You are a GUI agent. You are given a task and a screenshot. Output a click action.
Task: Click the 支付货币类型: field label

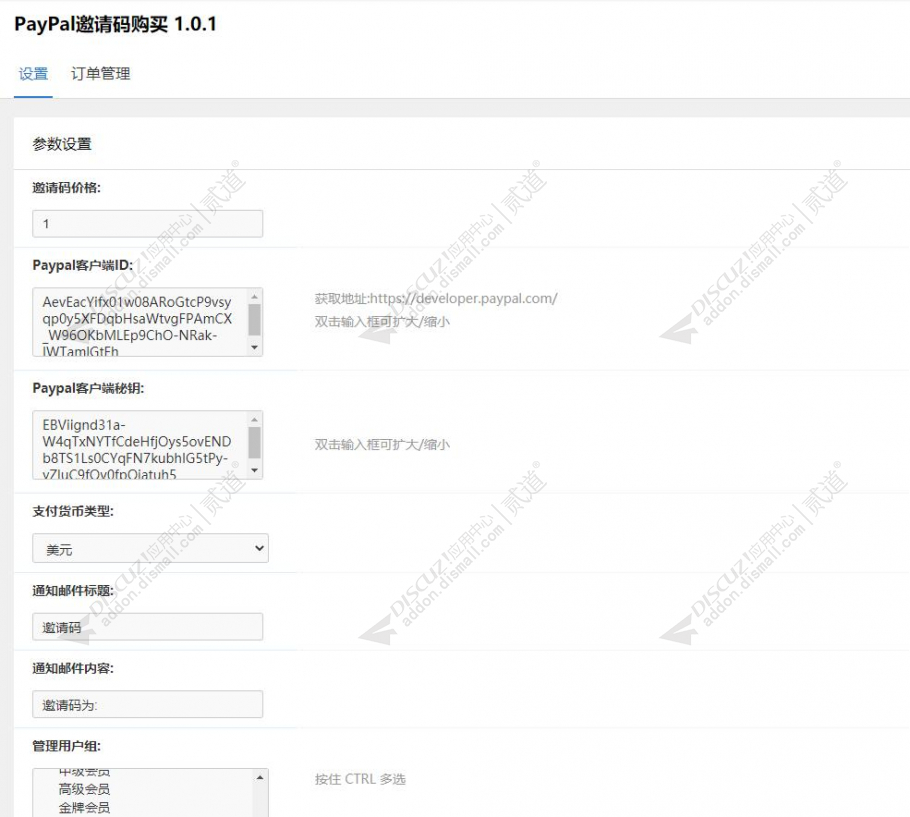tap(73, 511)
